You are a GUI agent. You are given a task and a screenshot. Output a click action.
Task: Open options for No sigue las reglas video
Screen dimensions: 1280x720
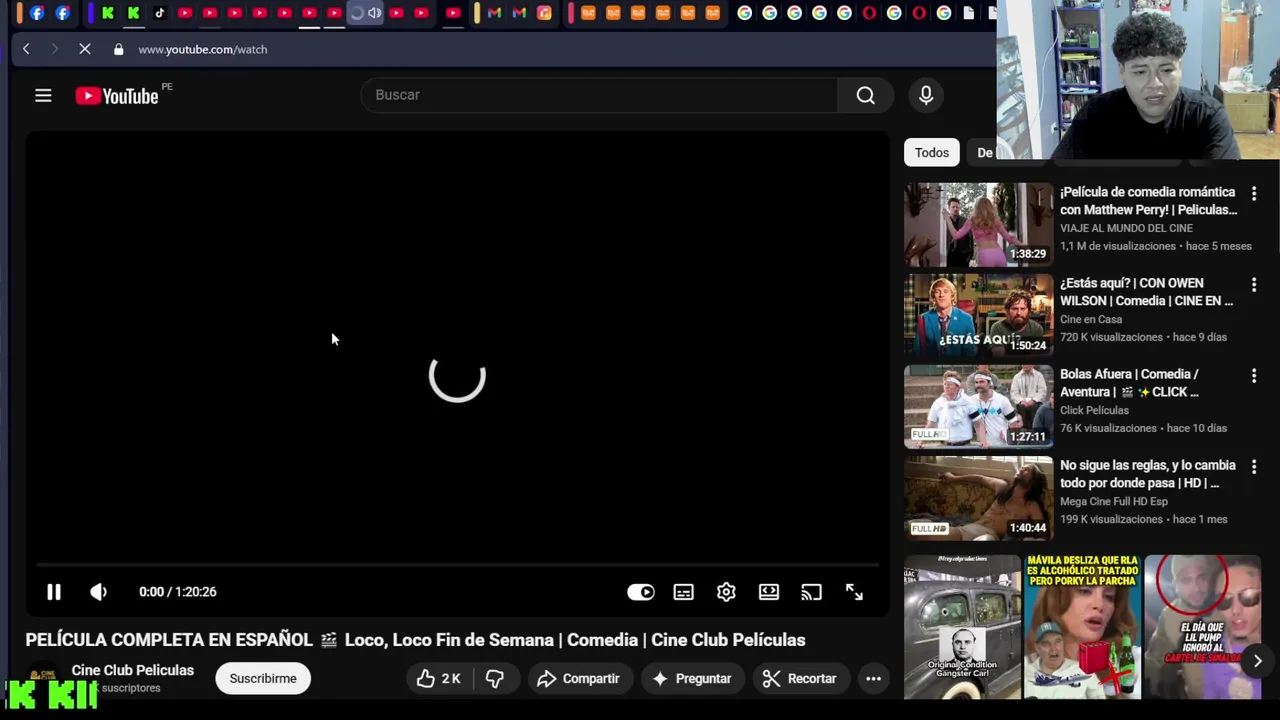(1254, 466)
